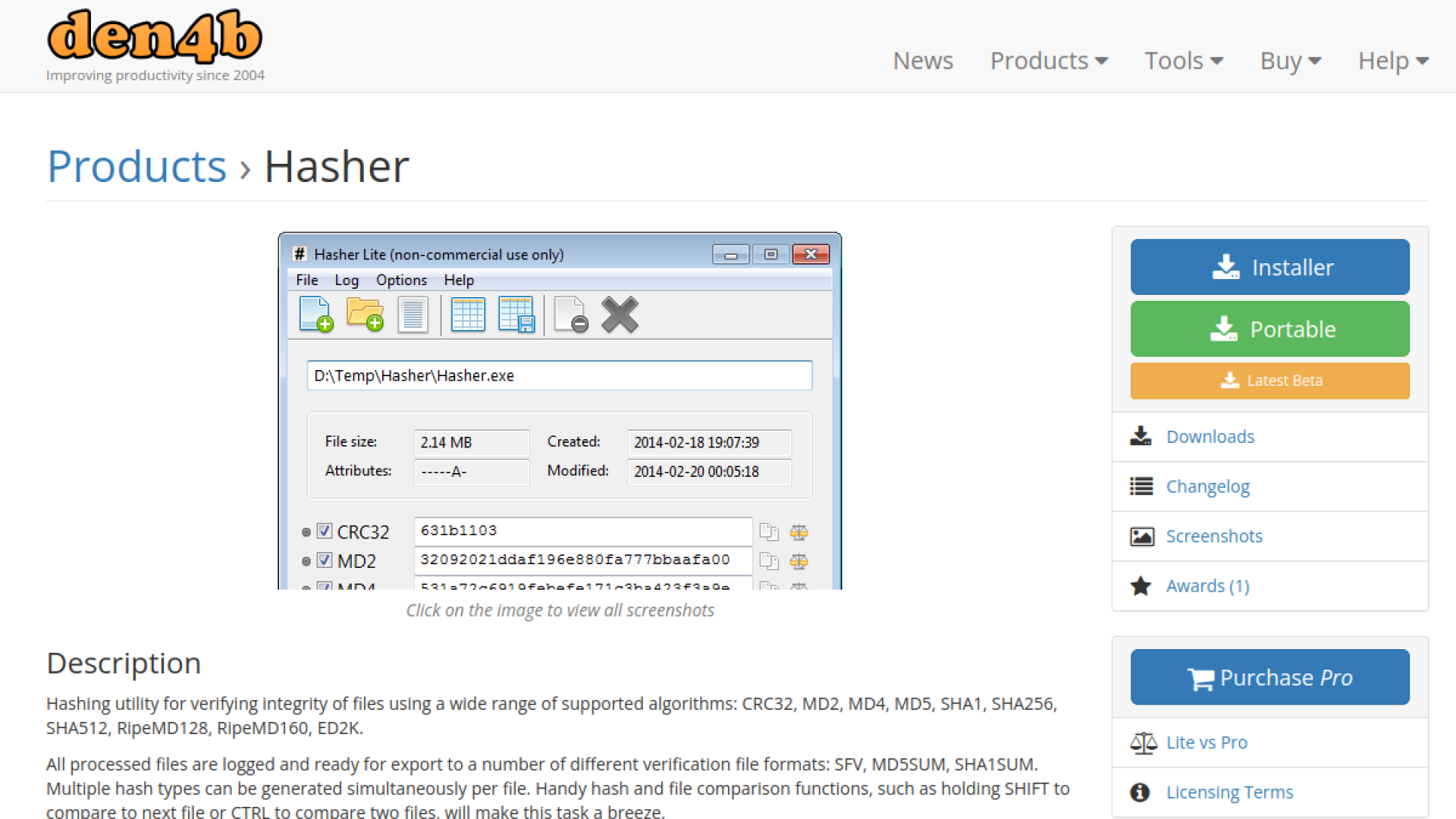
Task: Expand the Tools navigation dropdown
Action: pyautogui.click(x=1183, y=61)
